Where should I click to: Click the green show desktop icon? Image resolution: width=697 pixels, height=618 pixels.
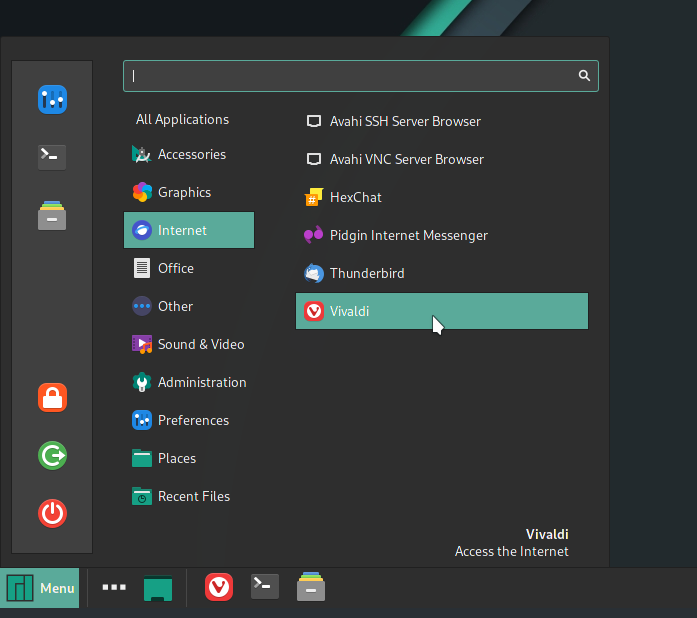point(158,588)
